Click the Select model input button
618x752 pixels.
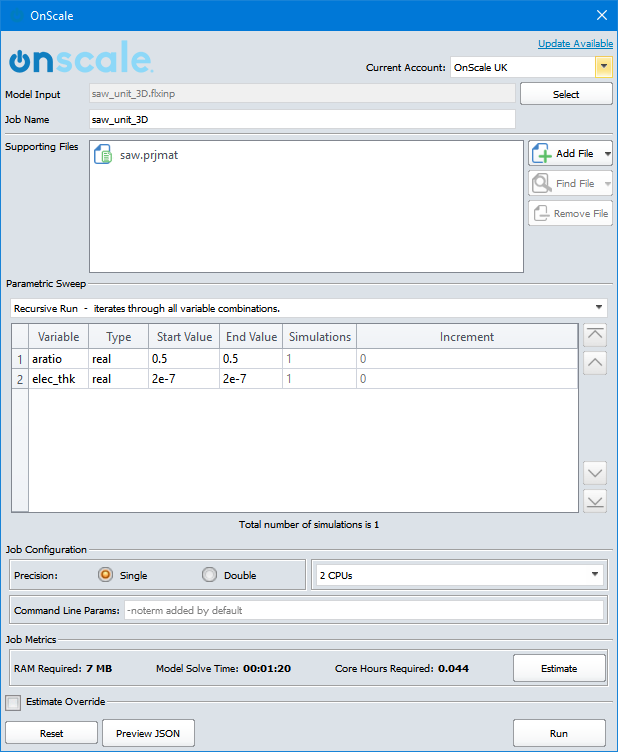(566, 94)
